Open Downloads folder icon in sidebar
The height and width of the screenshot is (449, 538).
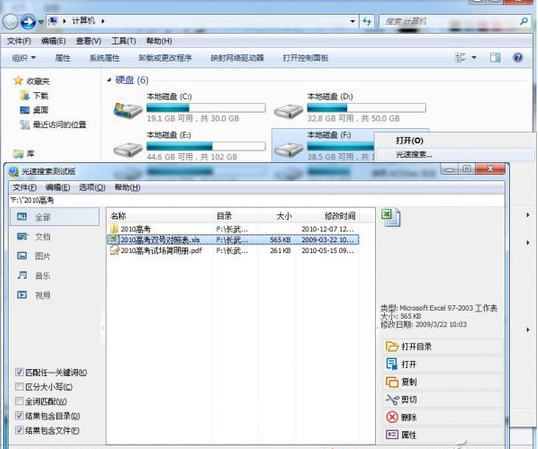[x=24, y=95]
